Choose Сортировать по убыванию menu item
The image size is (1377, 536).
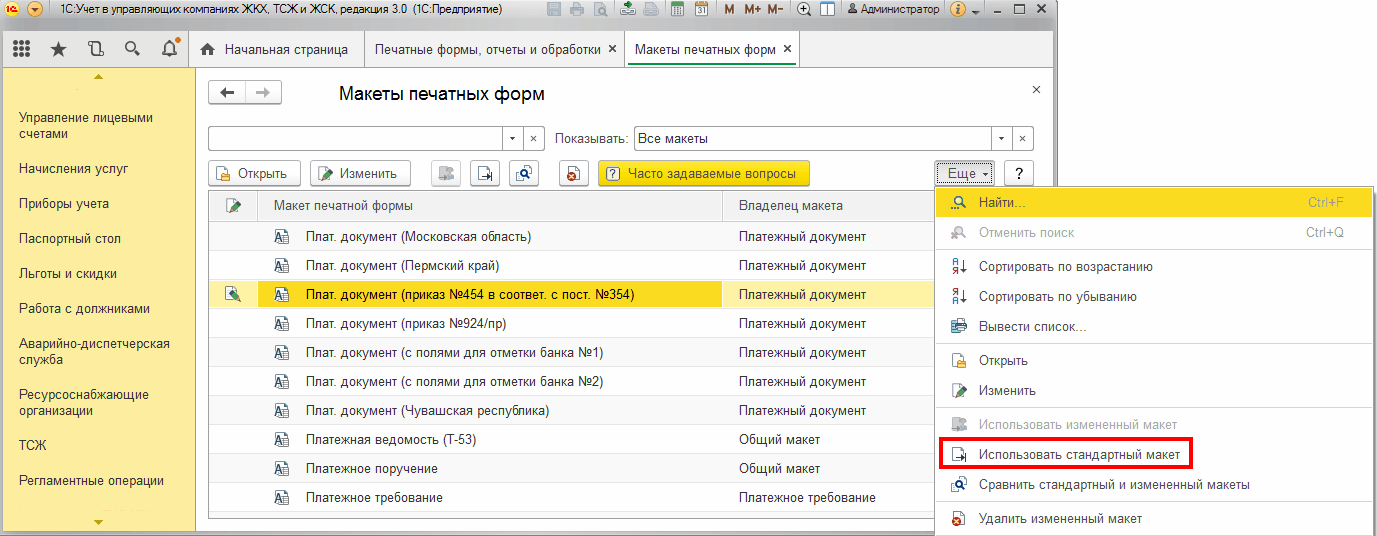[x=1155, y=297]
